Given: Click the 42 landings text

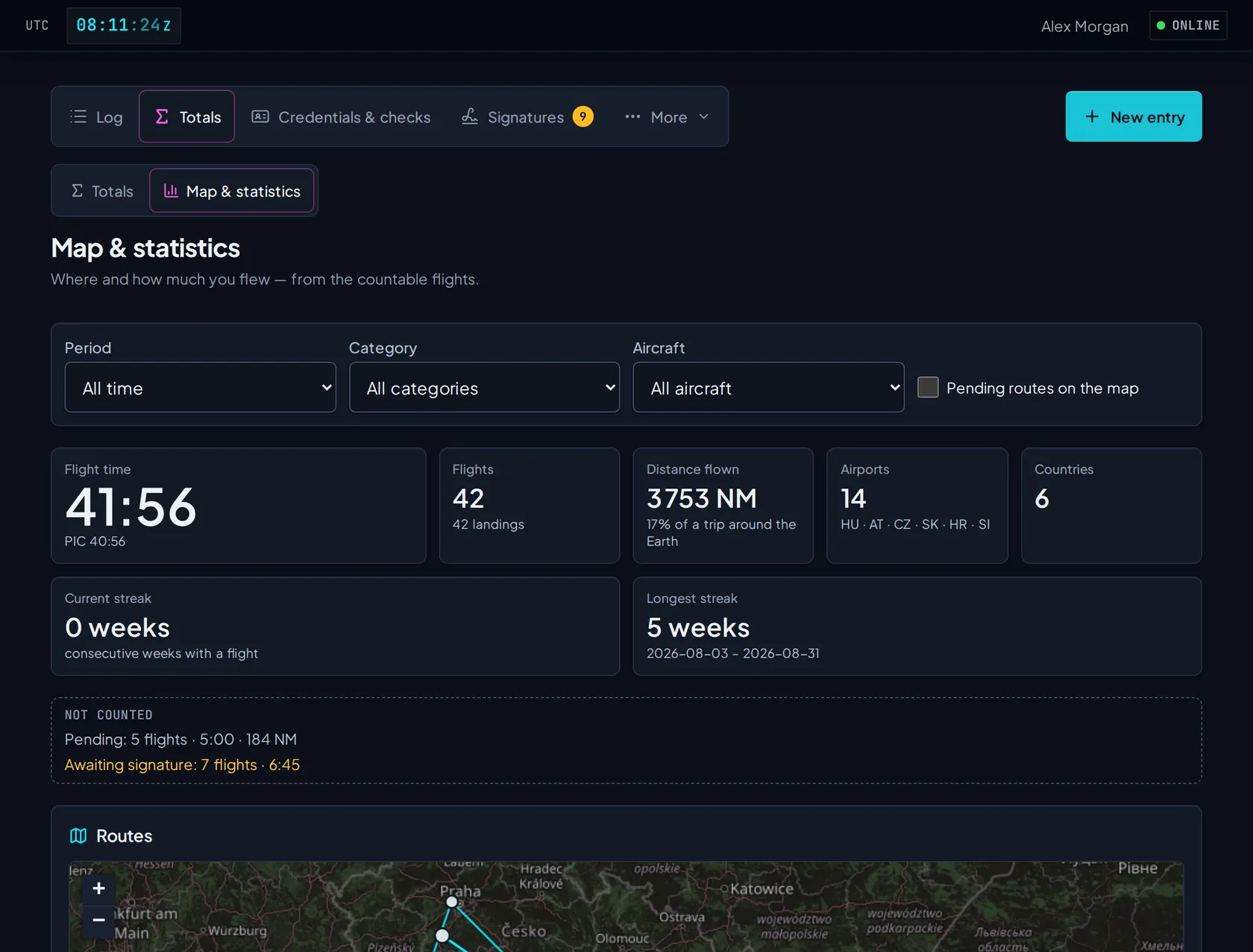Looking at the screenshot, I should pyautogui.click(x=489, y=524).
